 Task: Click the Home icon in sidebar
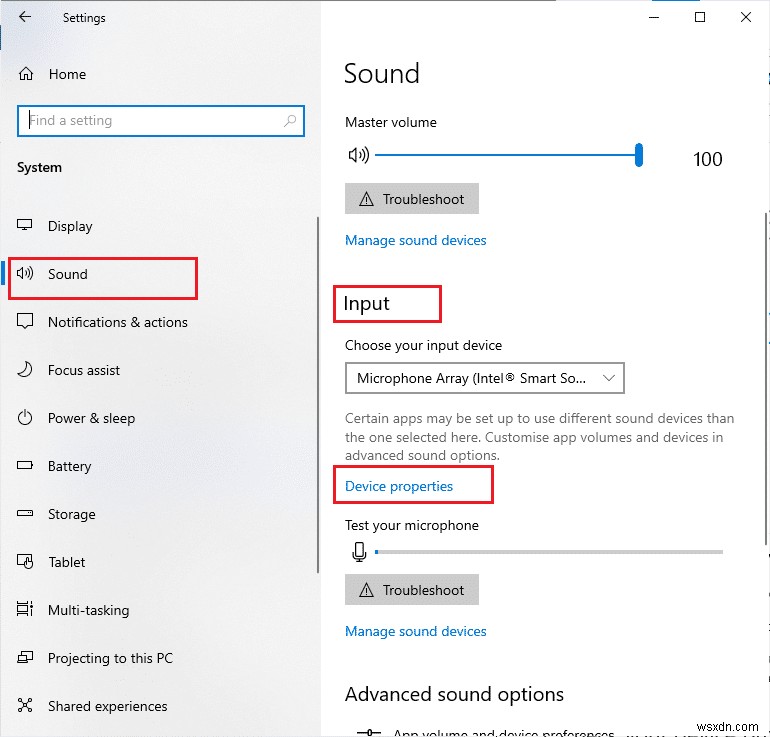[x=27, y=74]
